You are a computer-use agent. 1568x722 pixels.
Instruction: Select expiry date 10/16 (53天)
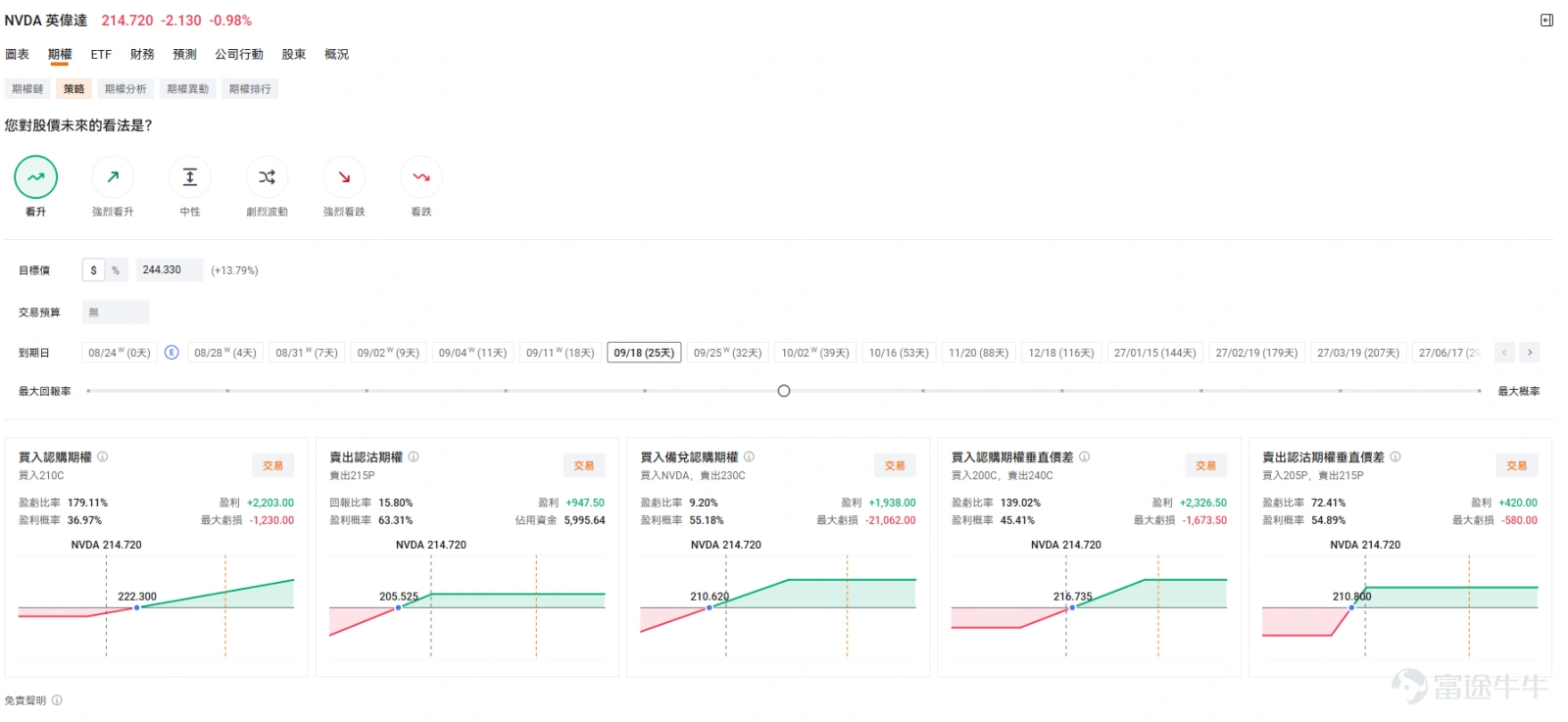click(899, 353)
